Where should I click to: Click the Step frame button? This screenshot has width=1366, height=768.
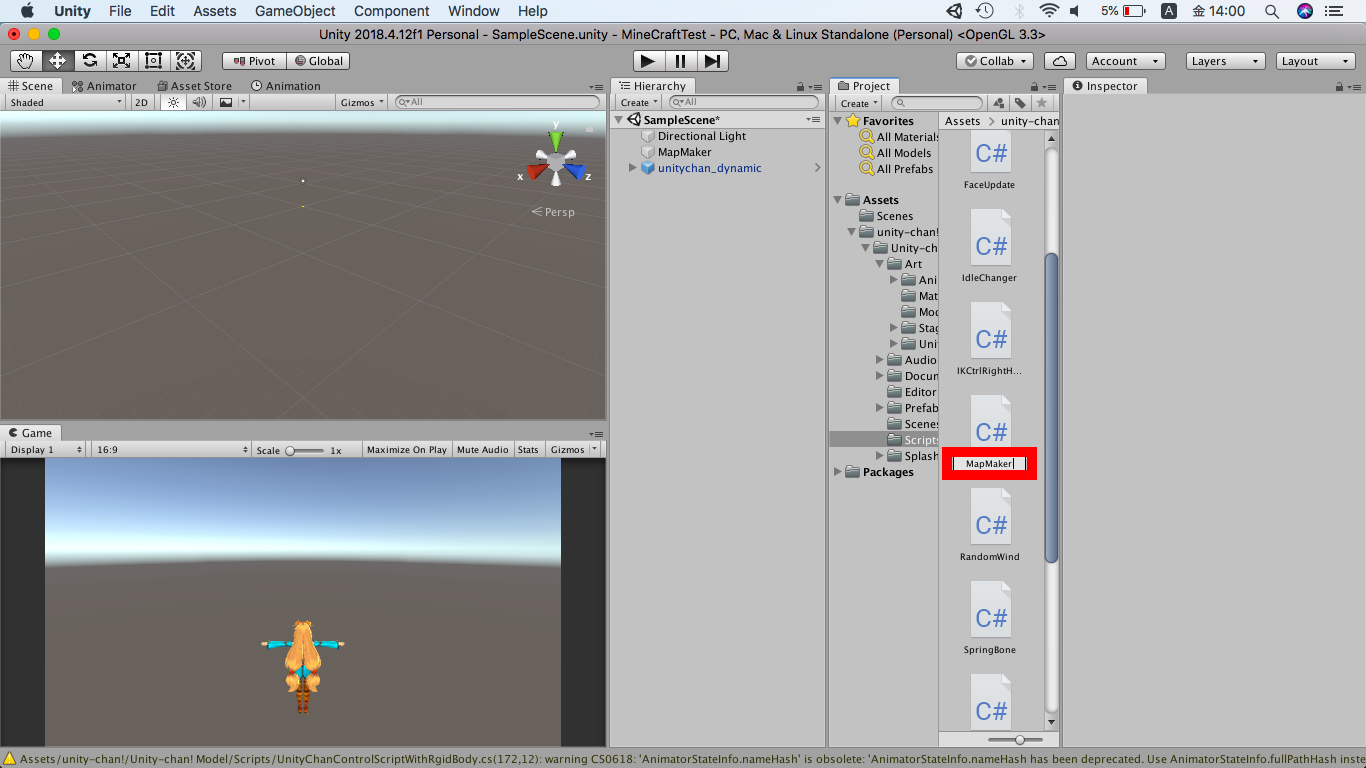point(712,61)
